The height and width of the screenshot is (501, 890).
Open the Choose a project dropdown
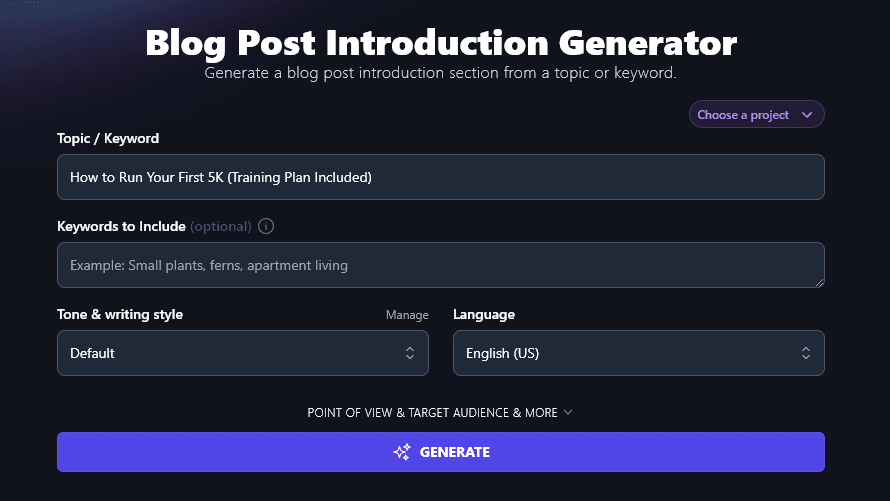click(756, 115)
